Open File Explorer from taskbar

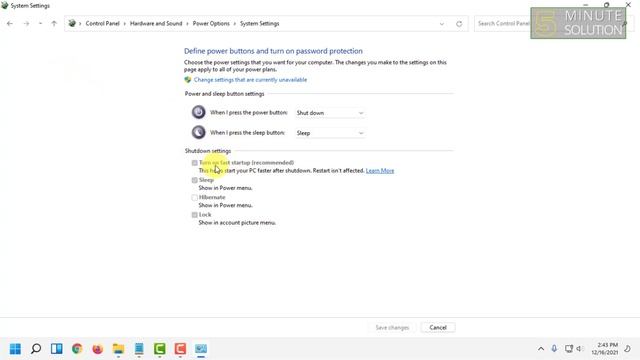(x=118, y=349)
